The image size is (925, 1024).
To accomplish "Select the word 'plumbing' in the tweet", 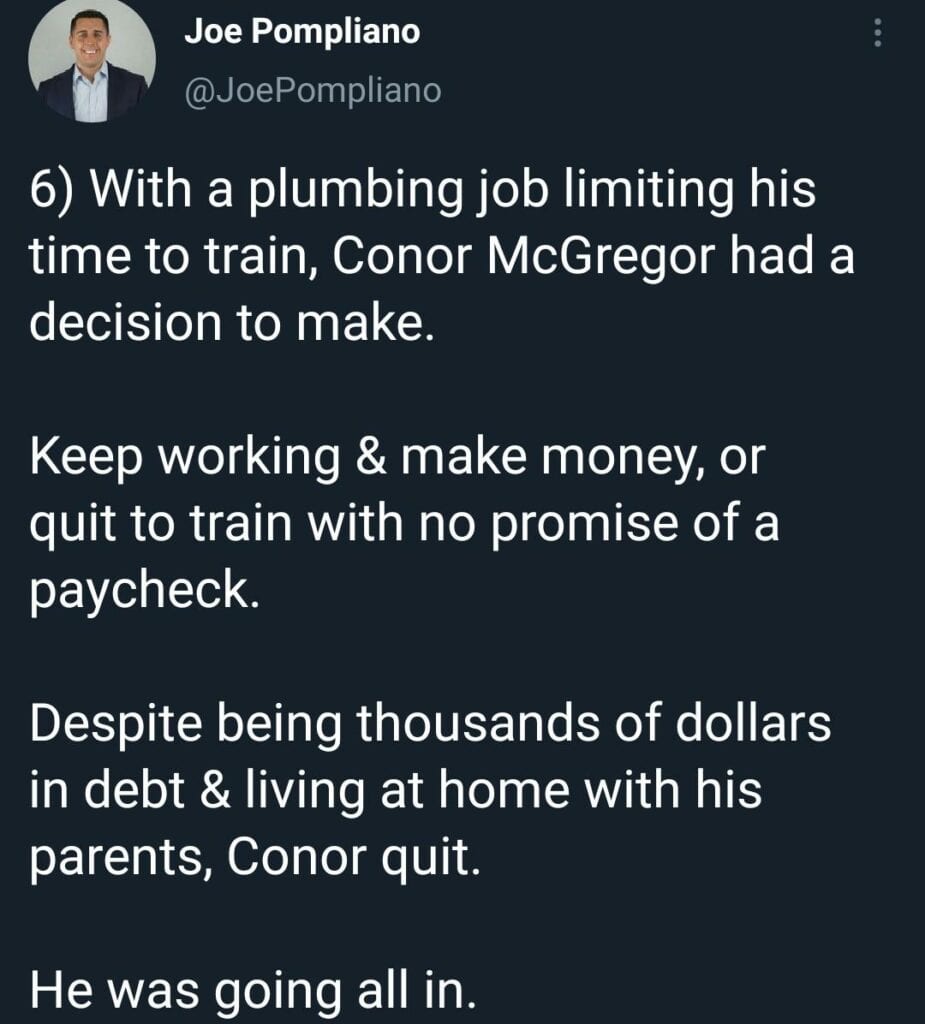I will pos(355,192).
